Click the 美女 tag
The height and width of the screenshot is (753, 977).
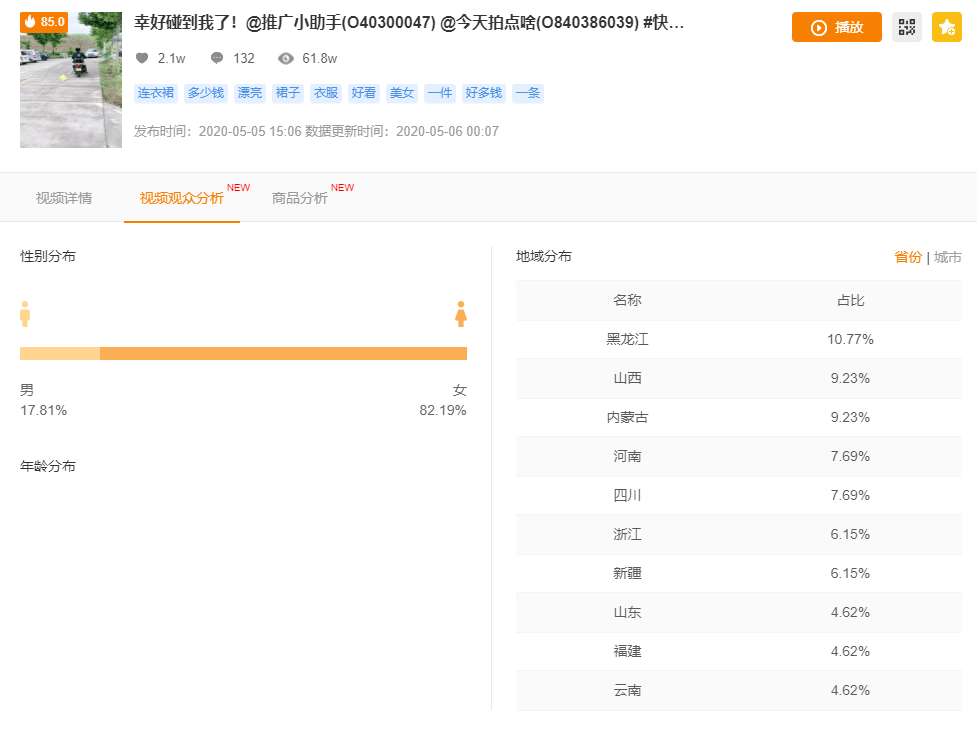click(x=401, y=93)
